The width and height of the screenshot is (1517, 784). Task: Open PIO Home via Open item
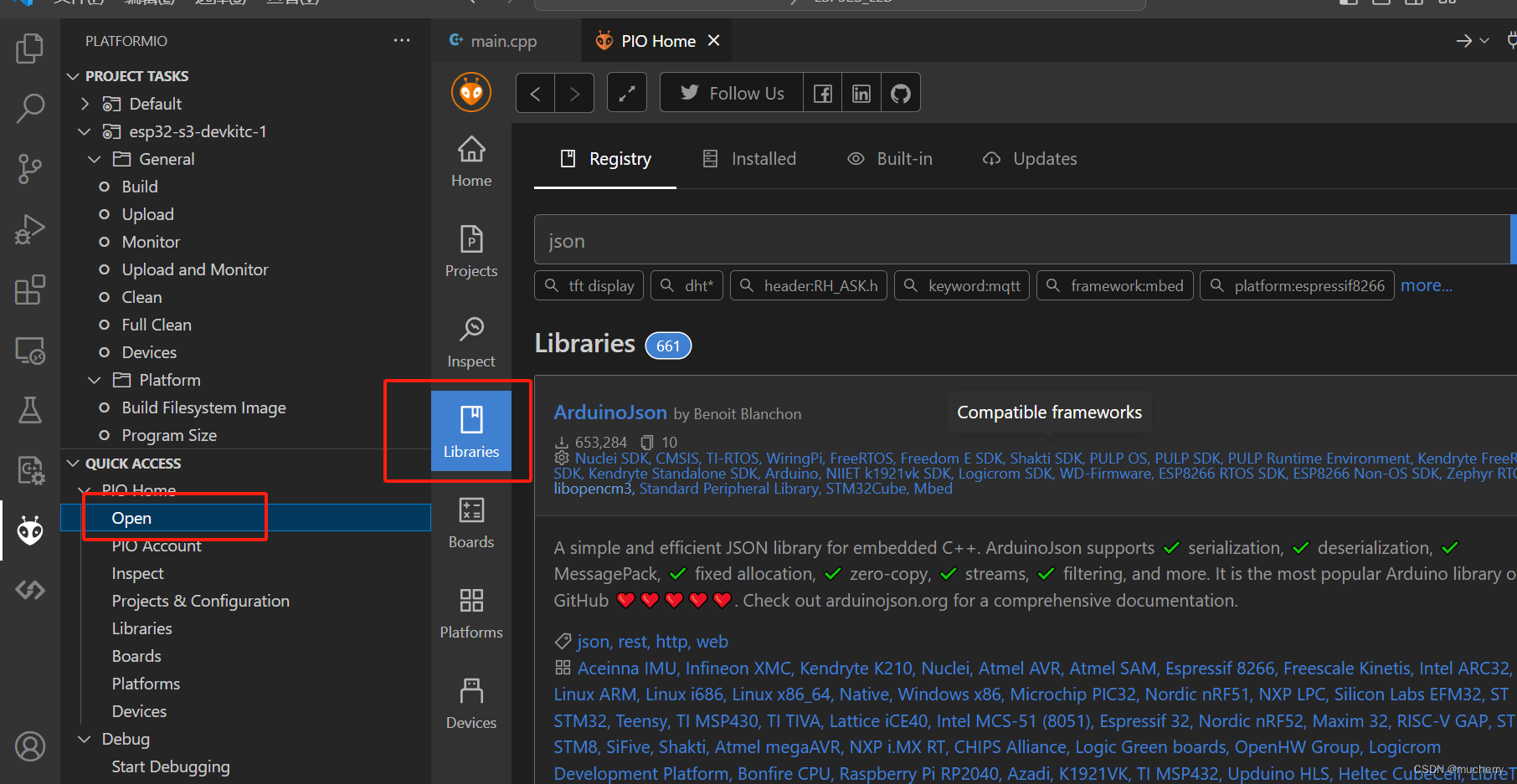coord(131,518)
